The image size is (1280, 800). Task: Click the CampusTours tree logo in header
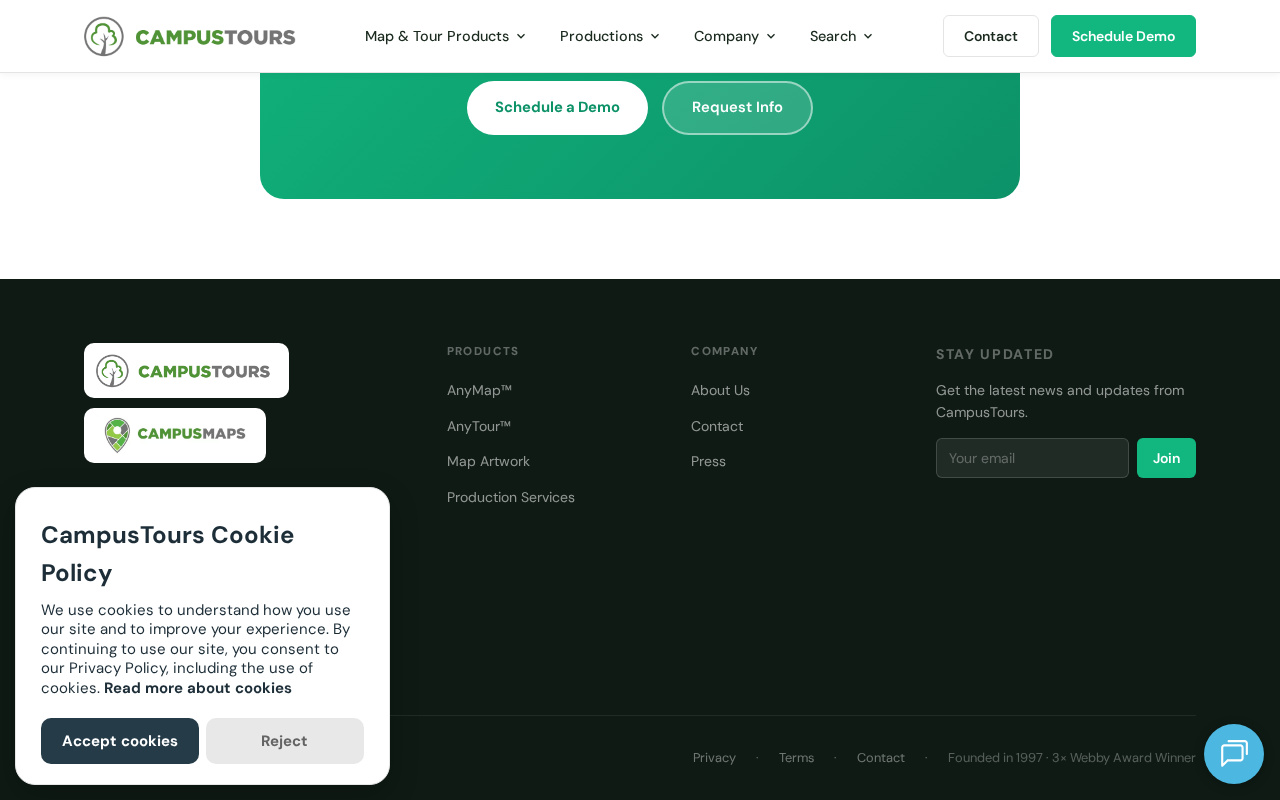click(x=104, y=36)
